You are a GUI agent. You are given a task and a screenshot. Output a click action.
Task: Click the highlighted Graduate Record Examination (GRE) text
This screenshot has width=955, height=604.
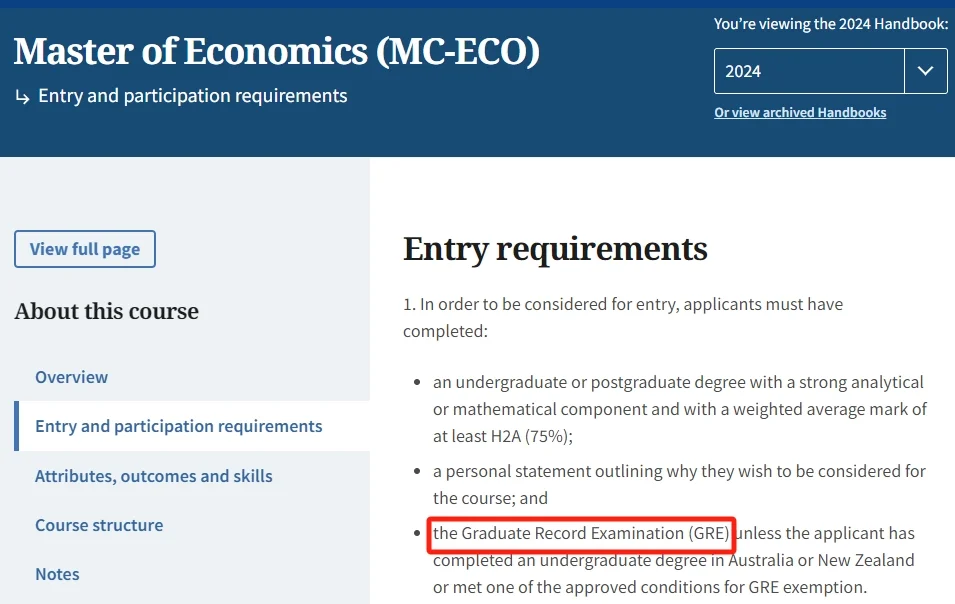coord(581,534)
